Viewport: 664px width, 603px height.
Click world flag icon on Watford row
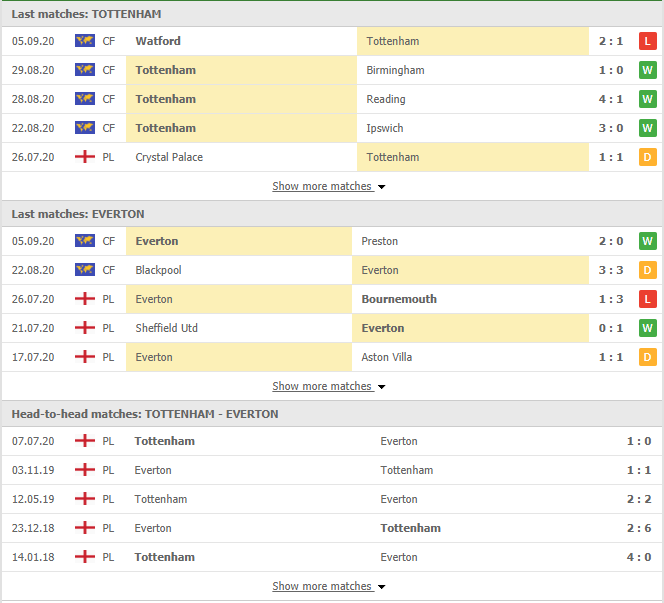(85, 41)
